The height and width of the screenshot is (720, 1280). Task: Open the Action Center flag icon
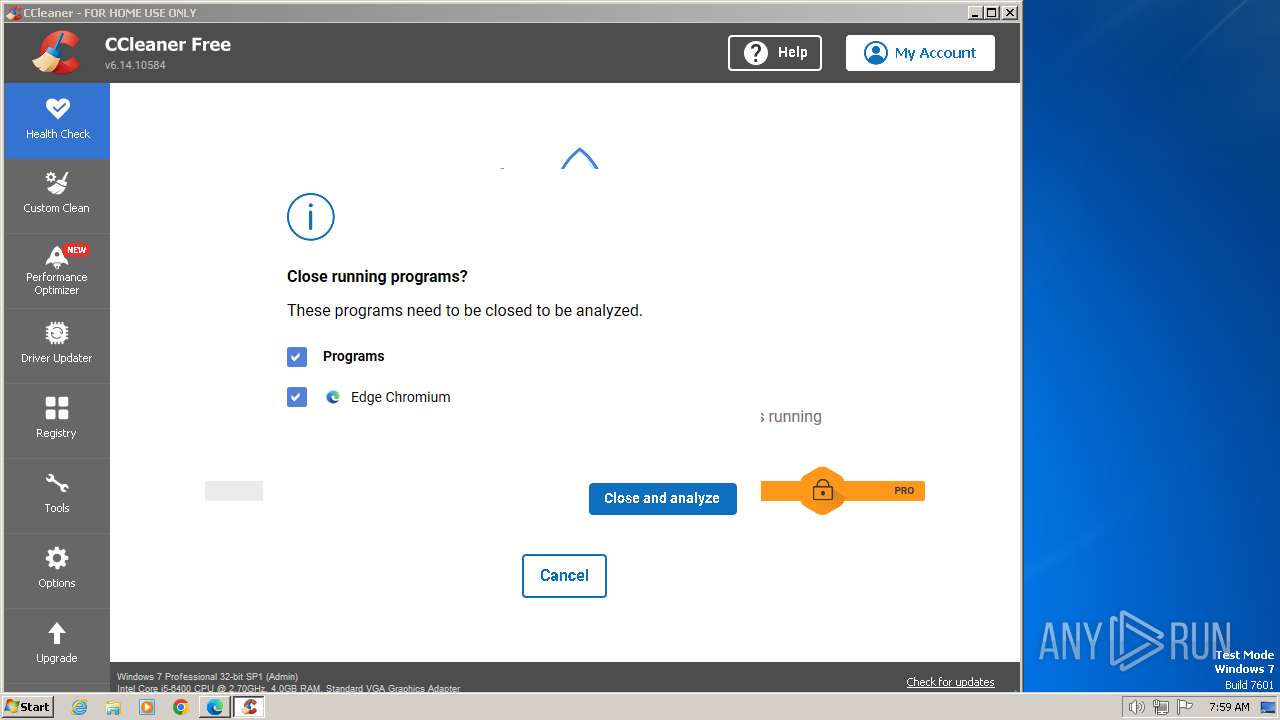click(1185, 707)
